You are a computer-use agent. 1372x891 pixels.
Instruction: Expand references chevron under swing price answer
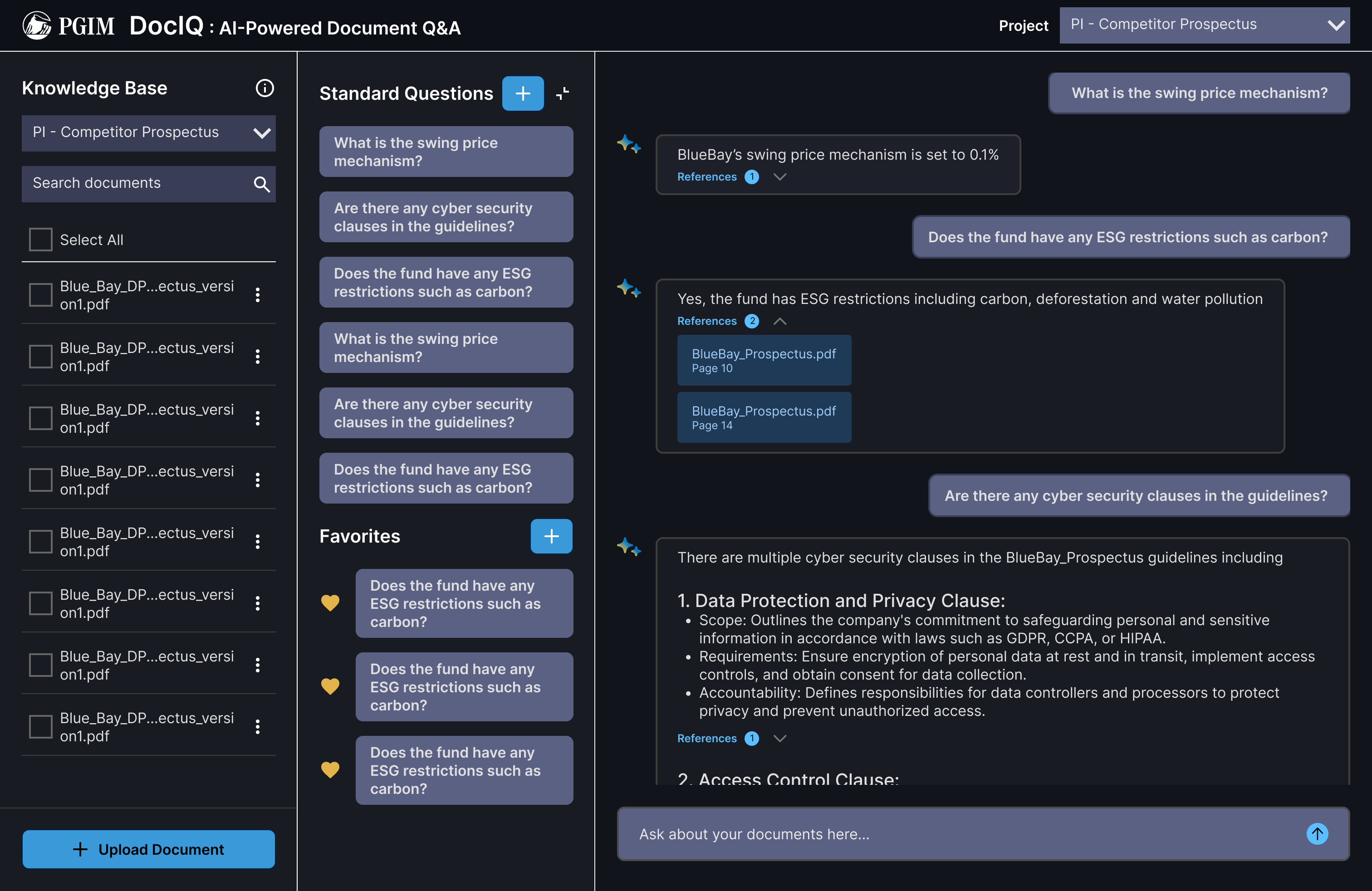[780, 177]
